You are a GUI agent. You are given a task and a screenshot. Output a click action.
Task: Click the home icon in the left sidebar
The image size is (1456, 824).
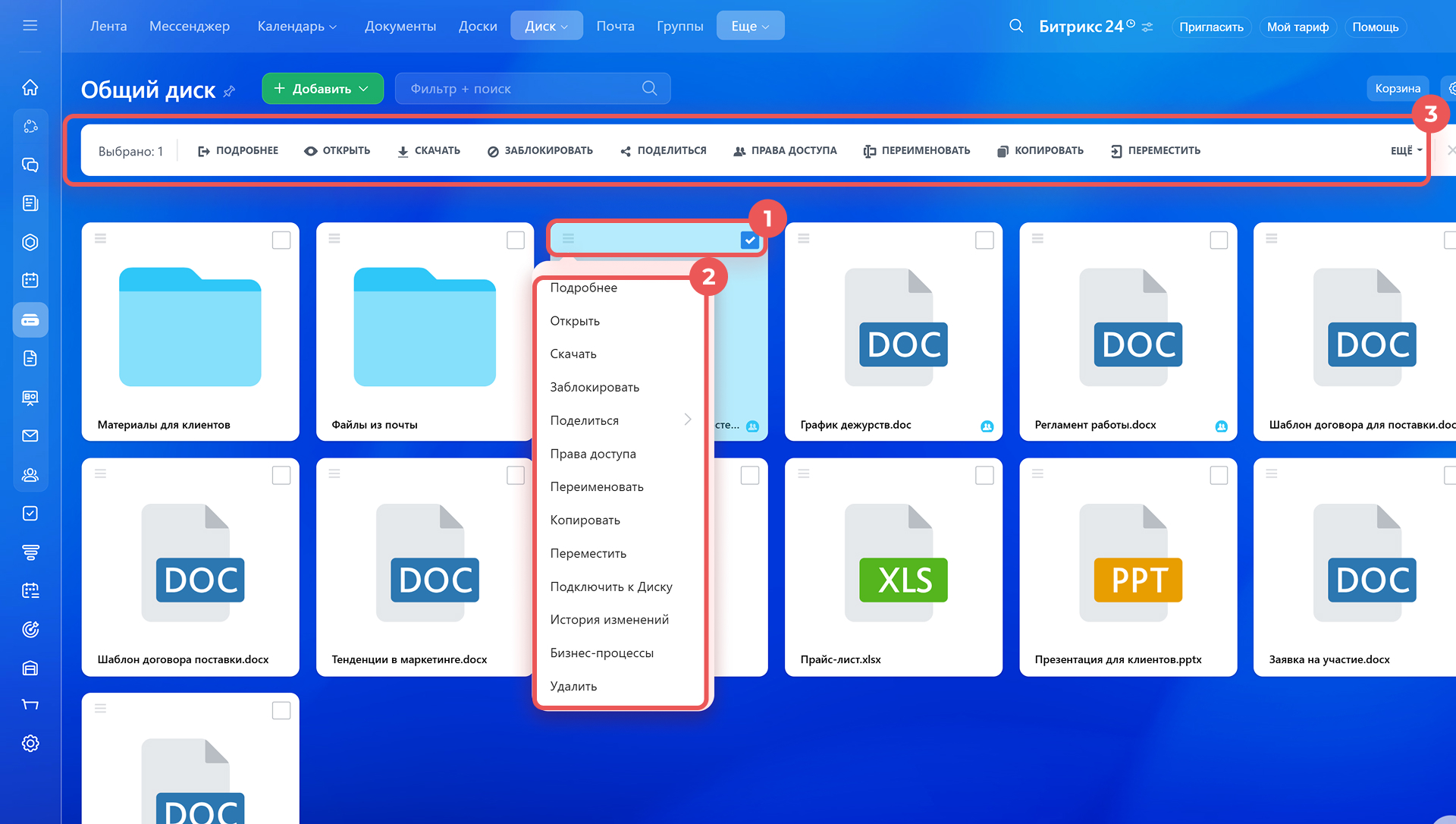[x=30, y=87]
